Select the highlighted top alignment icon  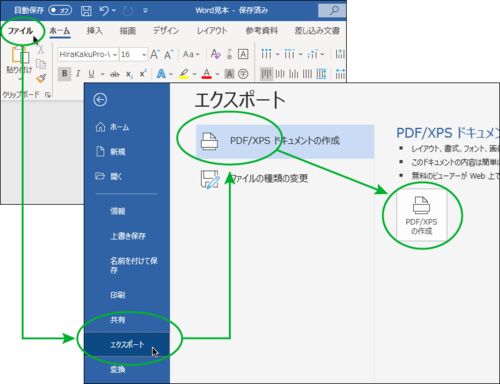(266, 74)
